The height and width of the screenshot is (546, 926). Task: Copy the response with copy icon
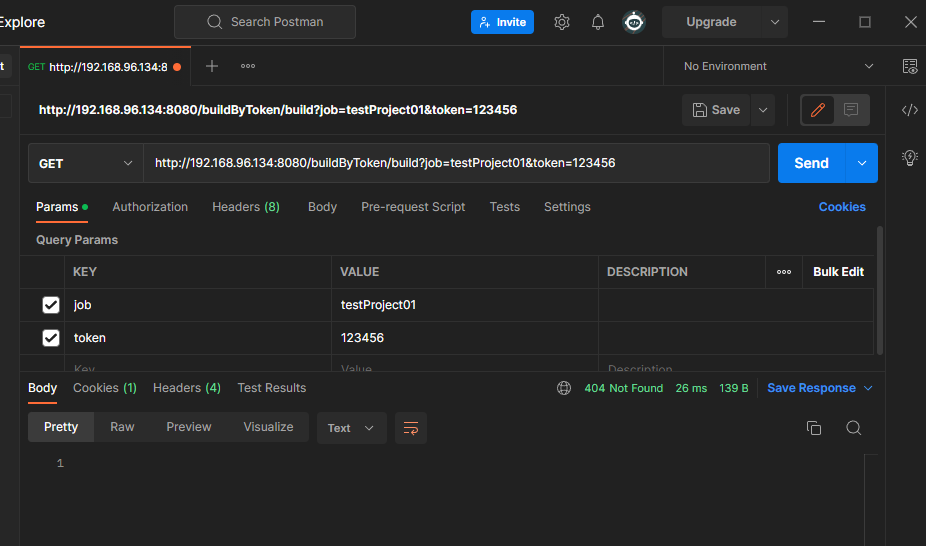point(814,428)
